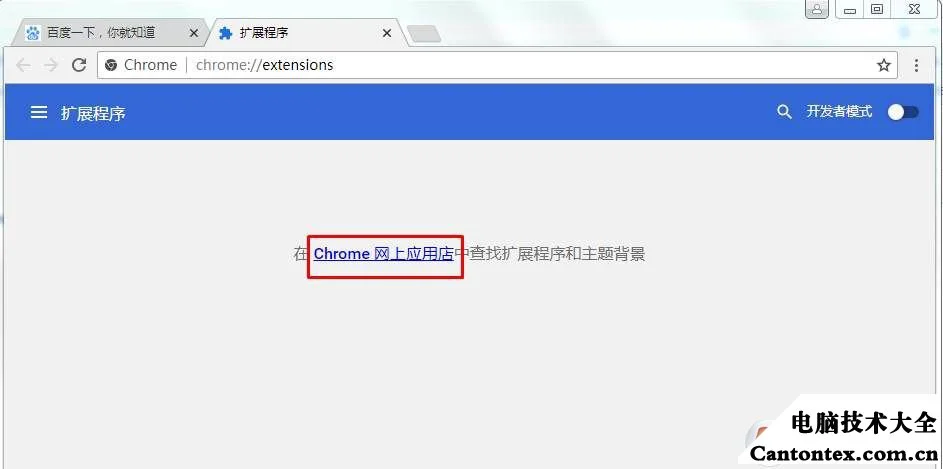The image size is (943, 469).
Task: Focus the chrome://extensions address bar
Action: pos(497,65)
